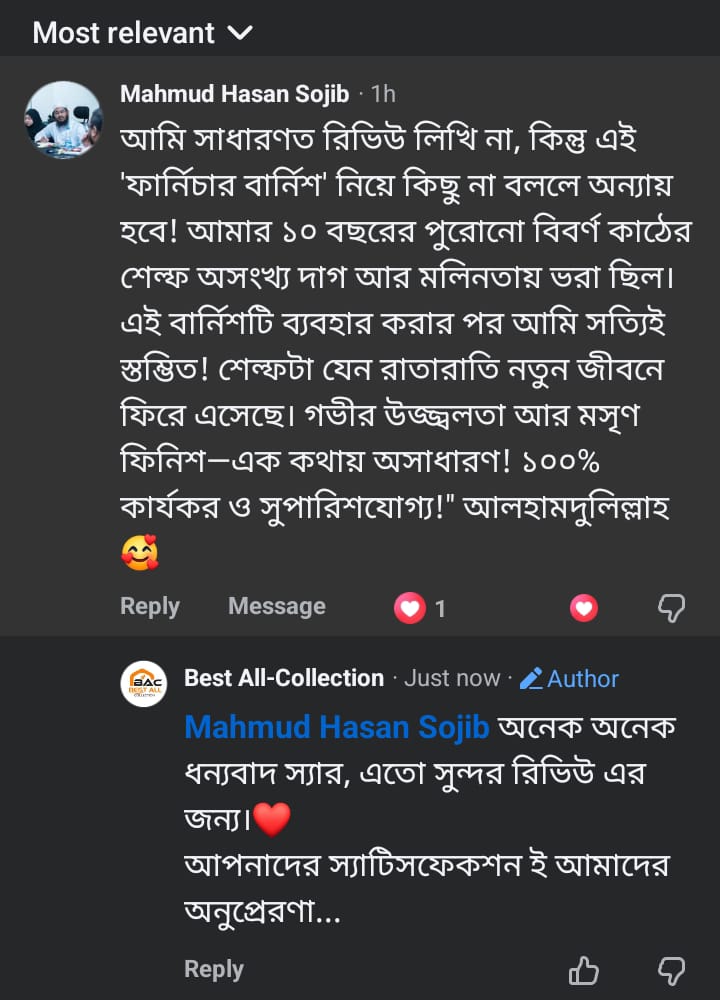Viewport: 720px width, 1000px height.
Task: Click Mahmud Hasan Sojib's profile picture
Action: (63, 120)
